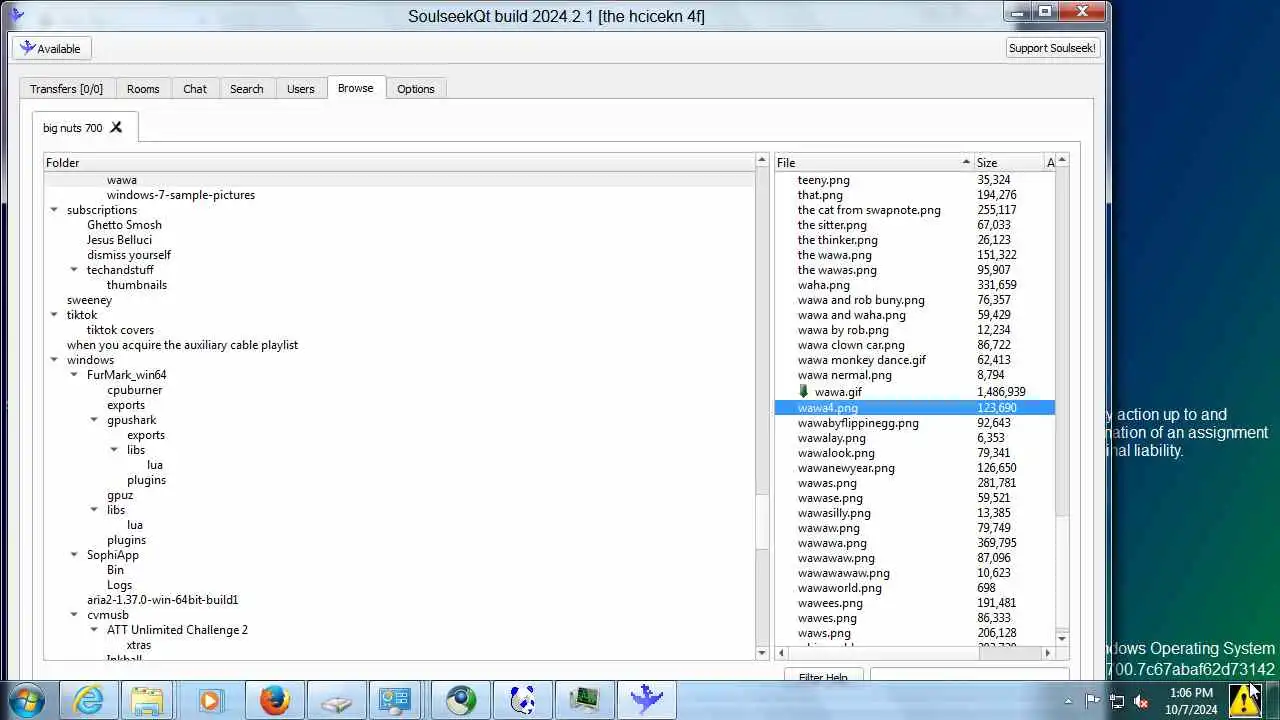Click the folder tree vertical scrollbar
1280x720 pixels.
pyautogui.click(x=762, y=407)
